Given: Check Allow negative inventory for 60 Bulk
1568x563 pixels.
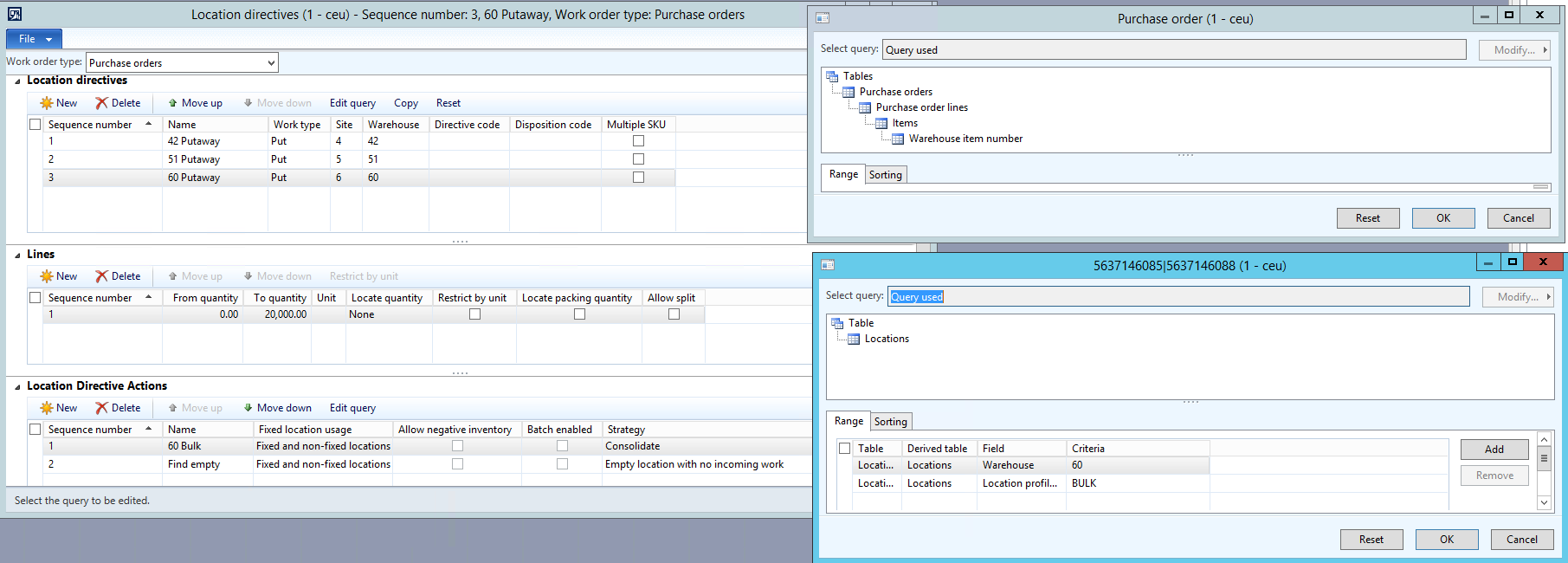Looking at the screenshot, I should point(457,446).
